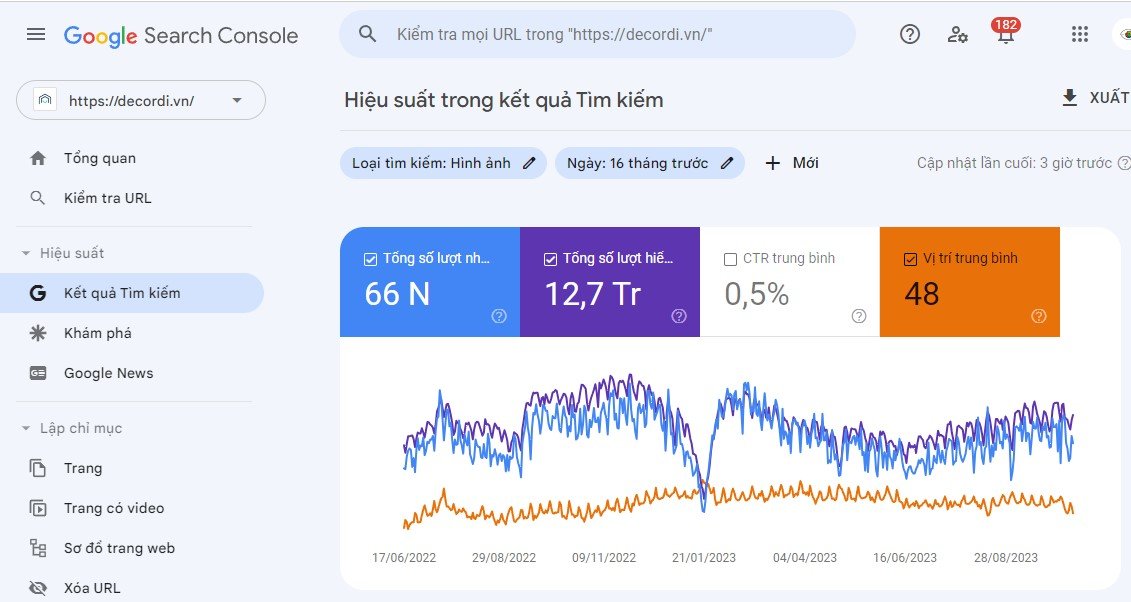
Task: Click the crossed-eye icon for Xóa URL
Action: point(38,588)
